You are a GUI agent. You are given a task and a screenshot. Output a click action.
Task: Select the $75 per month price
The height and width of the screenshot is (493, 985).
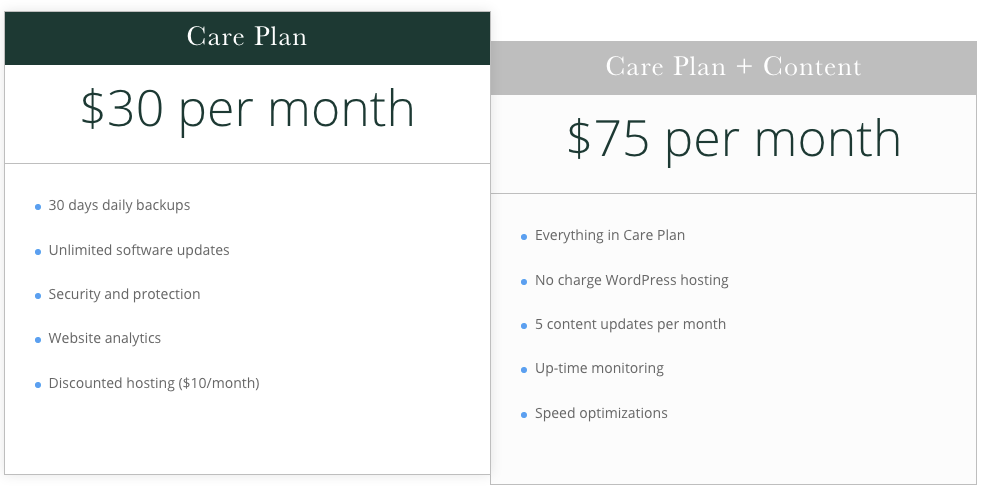click(x=733, y=140)
